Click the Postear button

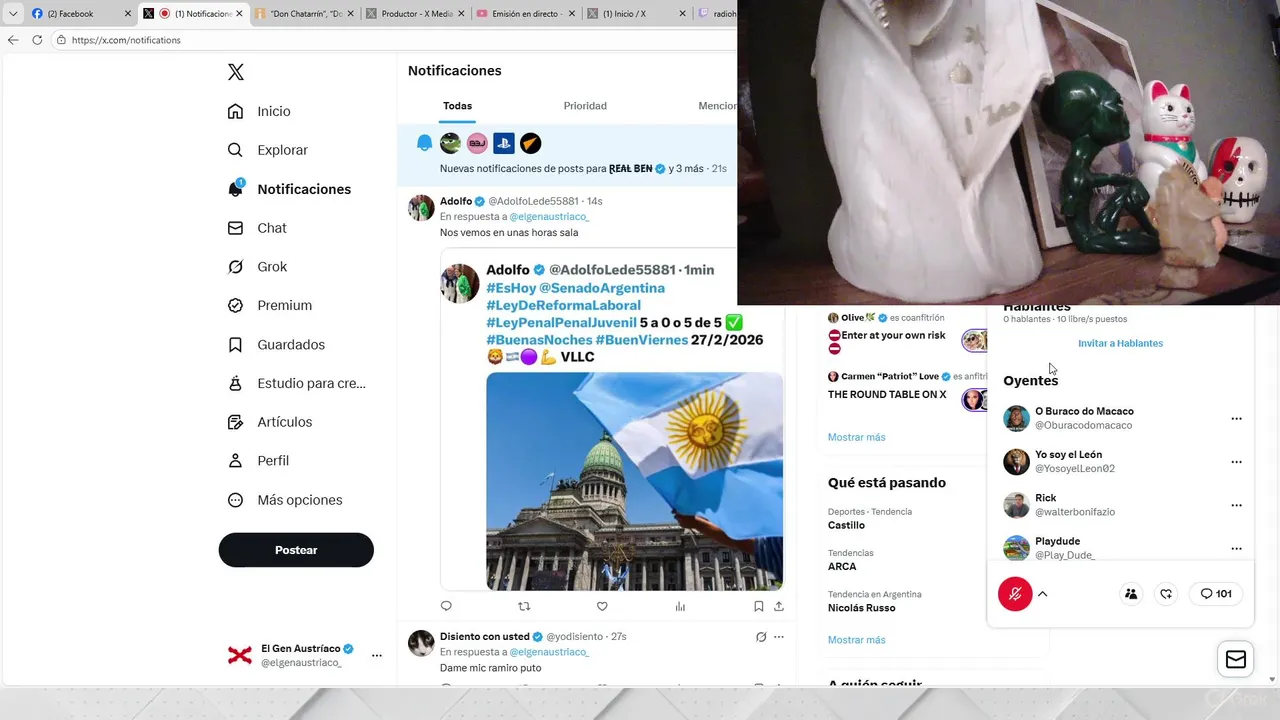coord(296,550)
